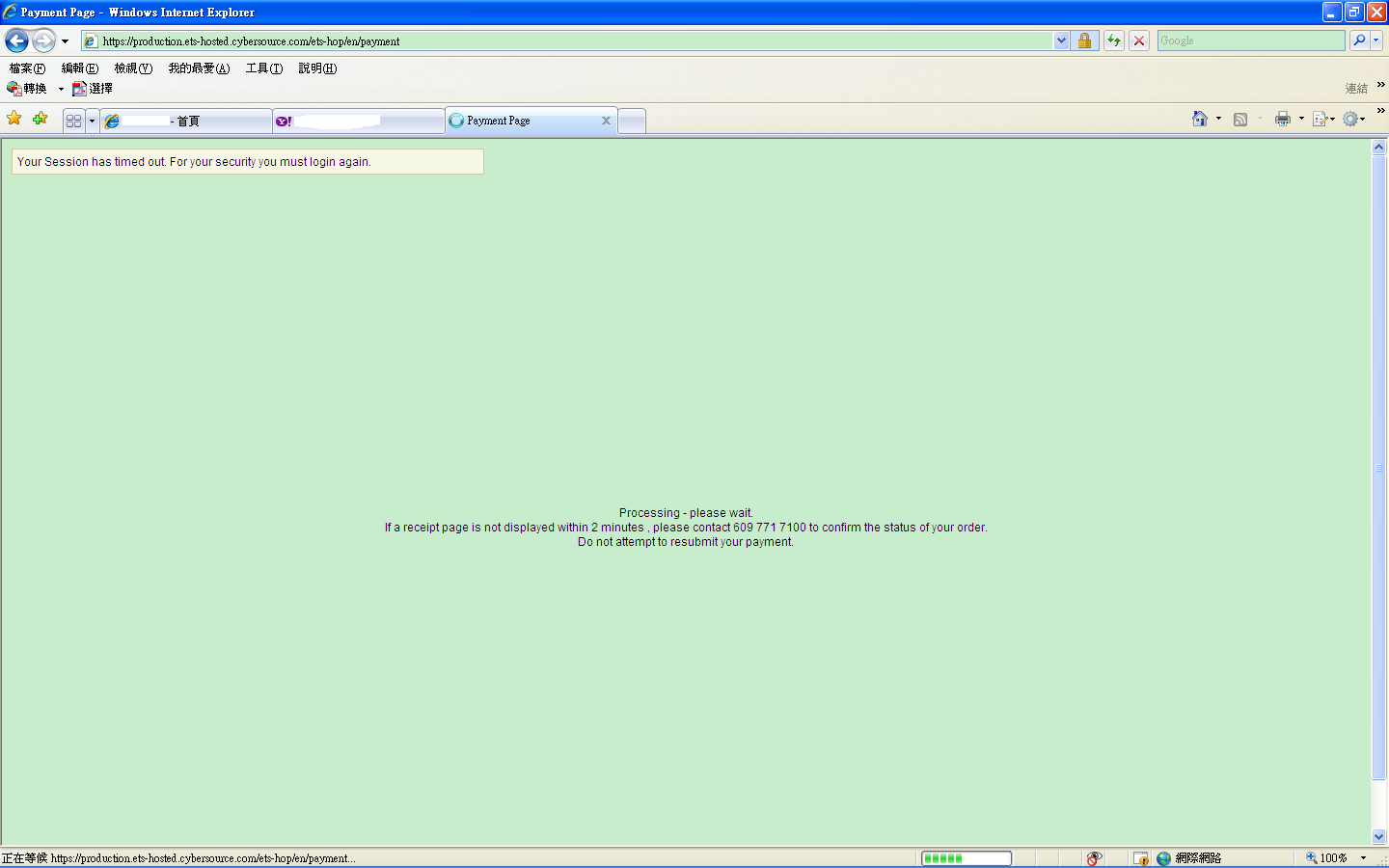1389x868 pixels.
Task: Open the 說明(H) menu
Action: point(317,68)
